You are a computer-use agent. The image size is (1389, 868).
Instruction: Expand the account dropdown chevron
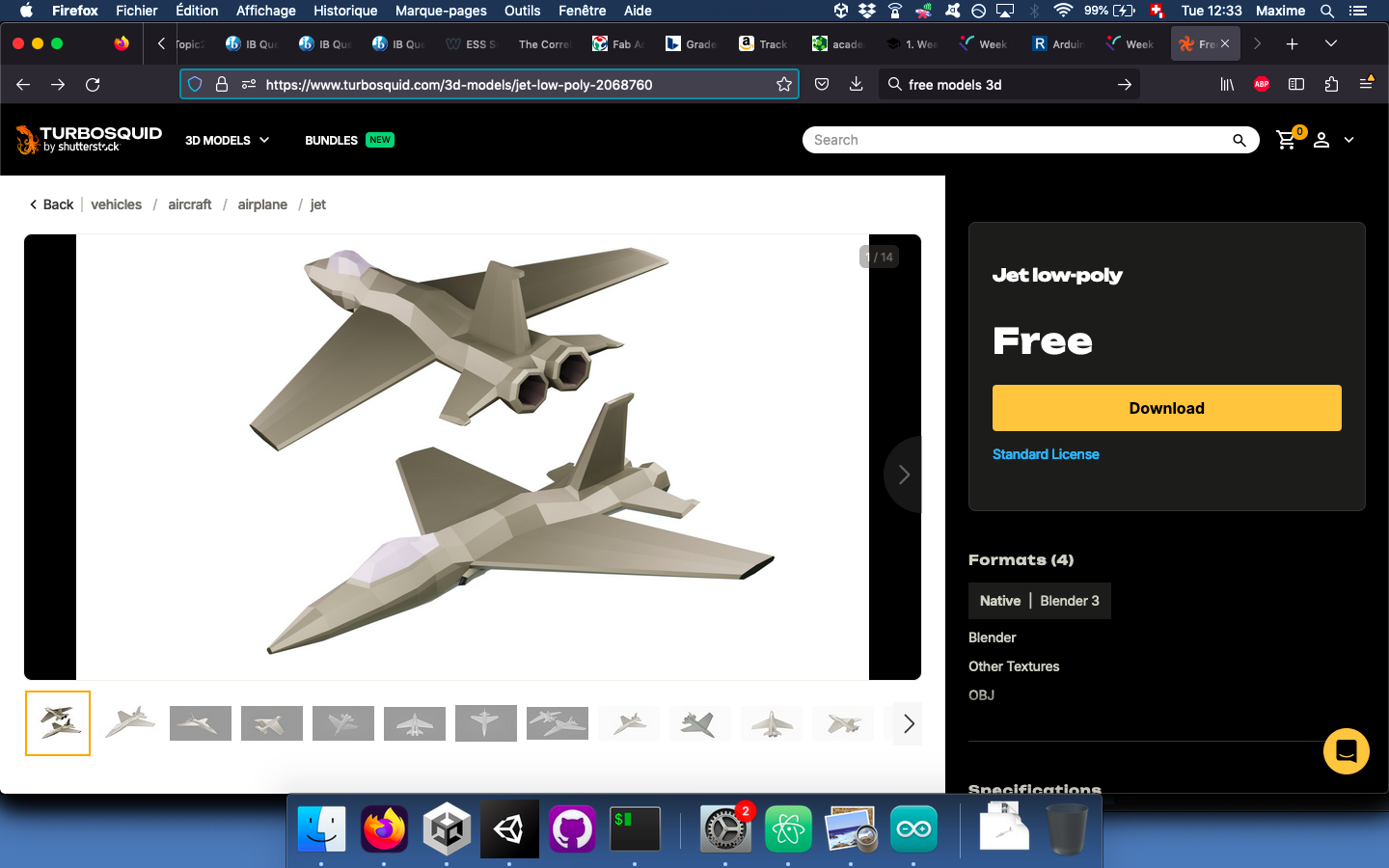[x=1348, y=140]
